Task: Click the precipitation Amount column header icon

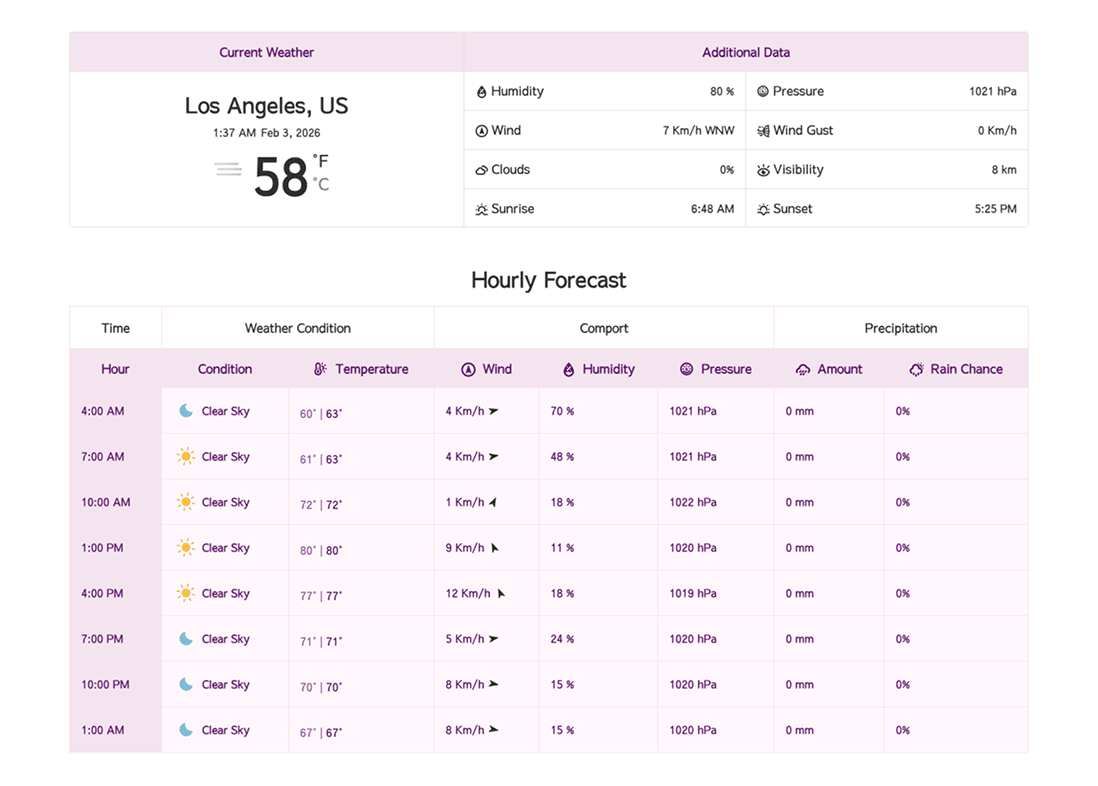Action: click(803, 369)
